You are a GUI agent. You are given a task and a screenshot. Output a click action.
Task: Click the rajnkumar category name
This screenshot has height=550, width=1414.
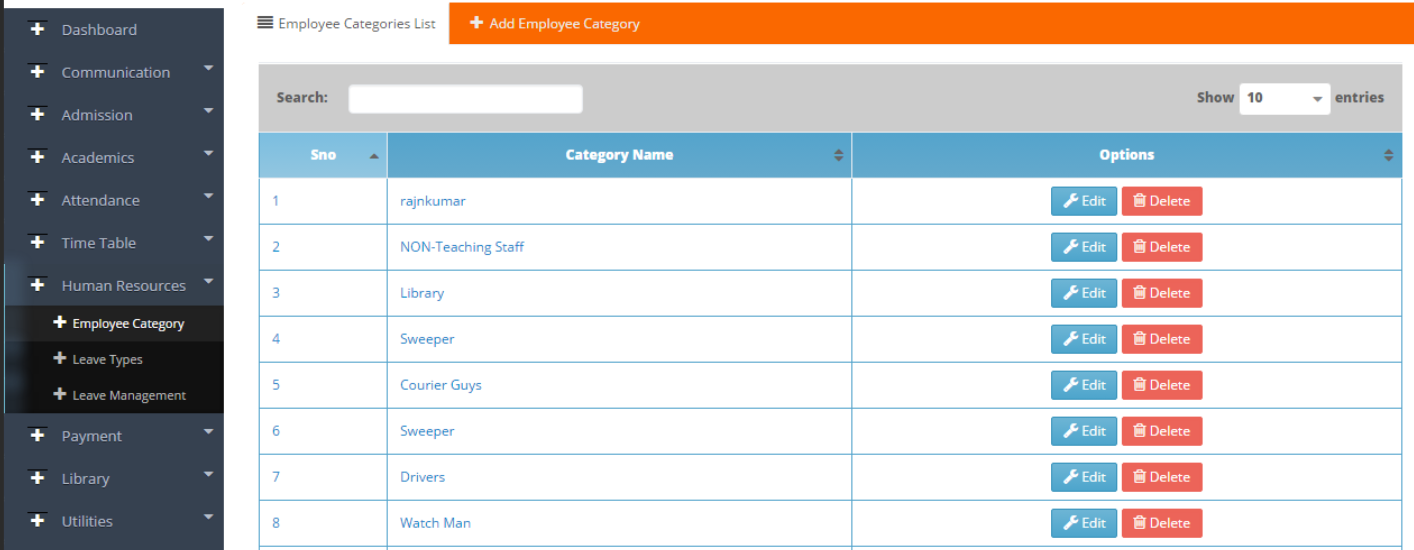(x=433, y=201)
